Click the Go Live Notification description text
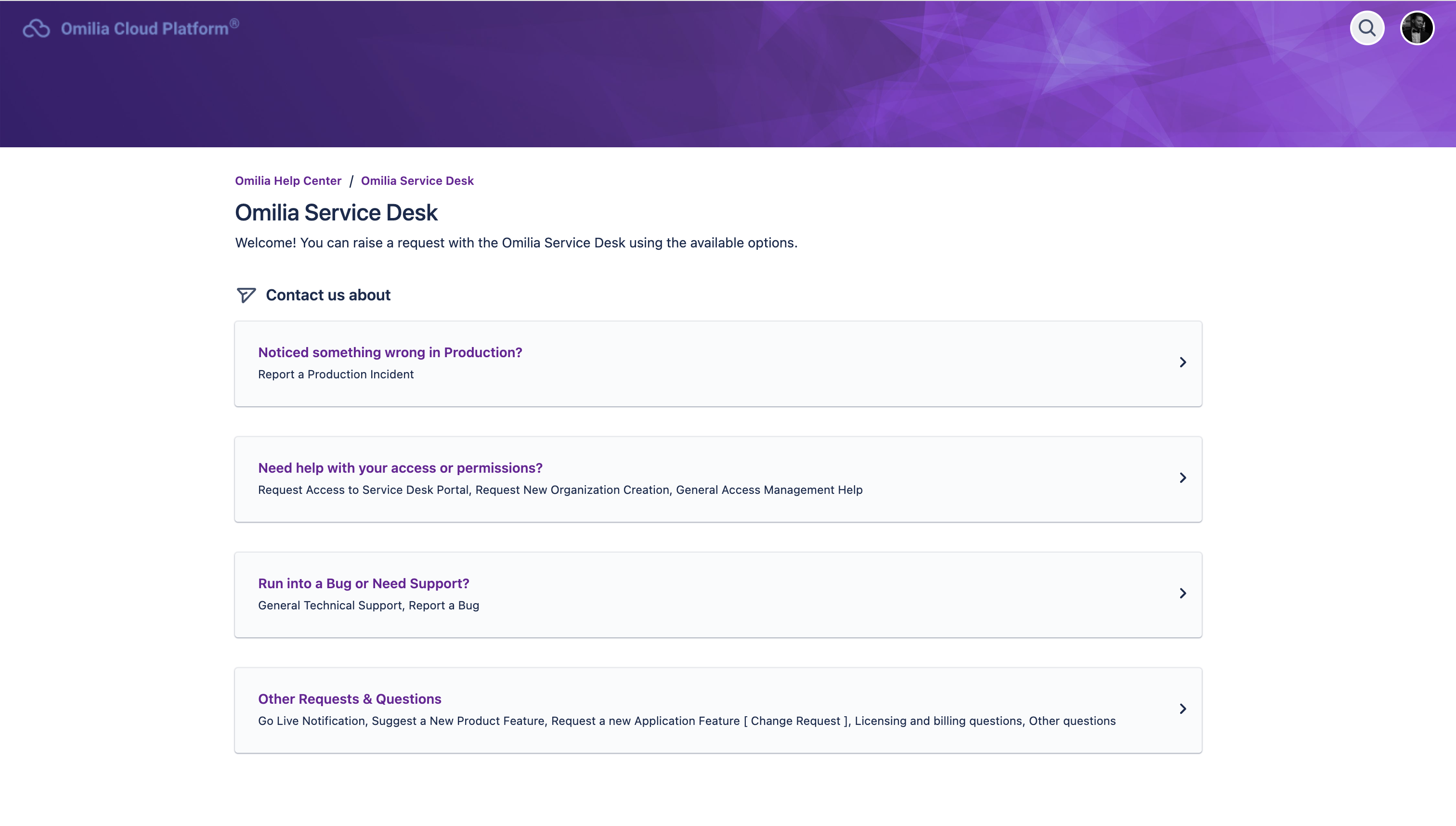 [x=312, y=721]
